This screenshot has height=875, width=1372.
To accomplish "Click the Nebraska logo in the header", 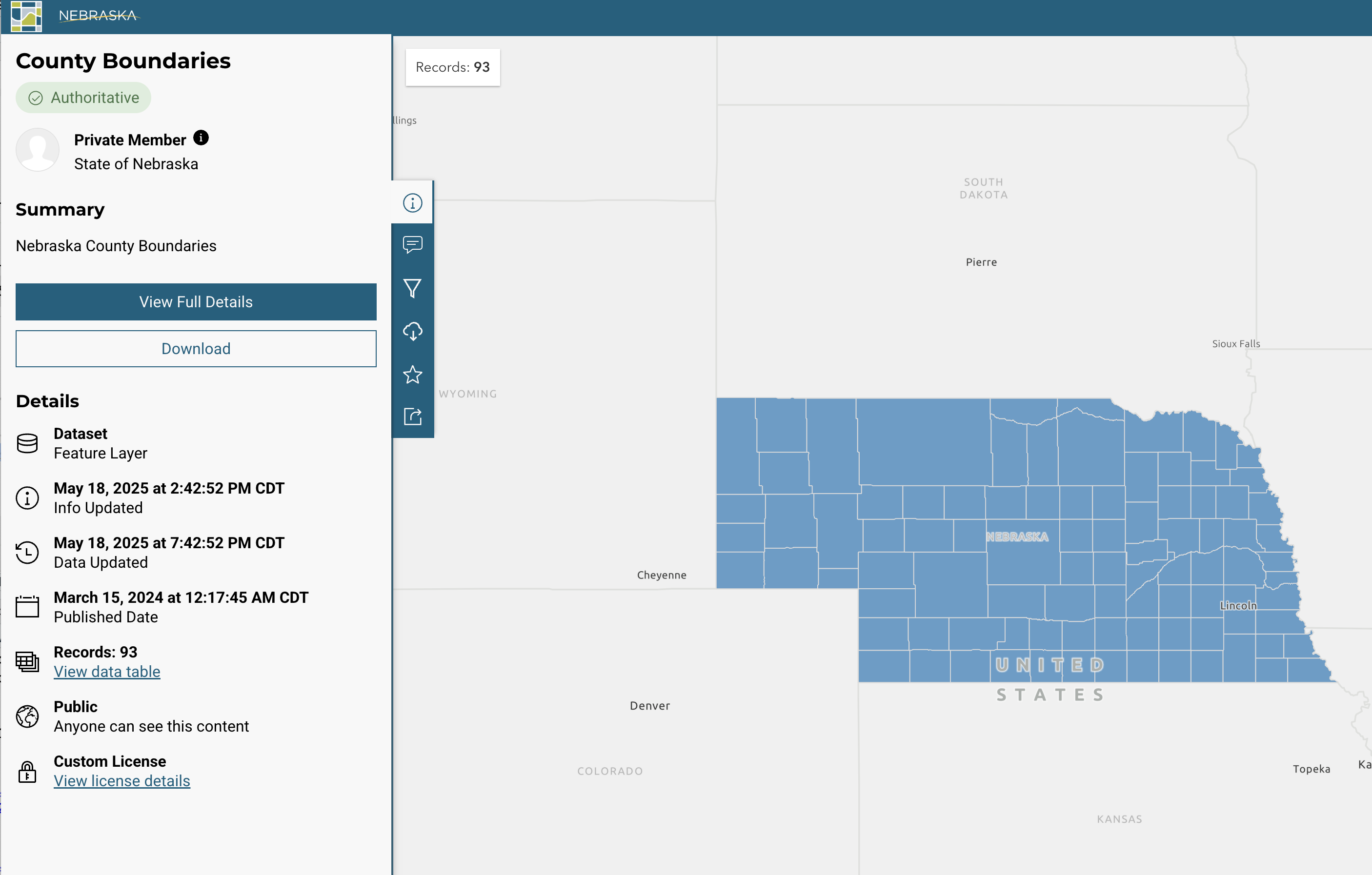I will tap(26, 16).
